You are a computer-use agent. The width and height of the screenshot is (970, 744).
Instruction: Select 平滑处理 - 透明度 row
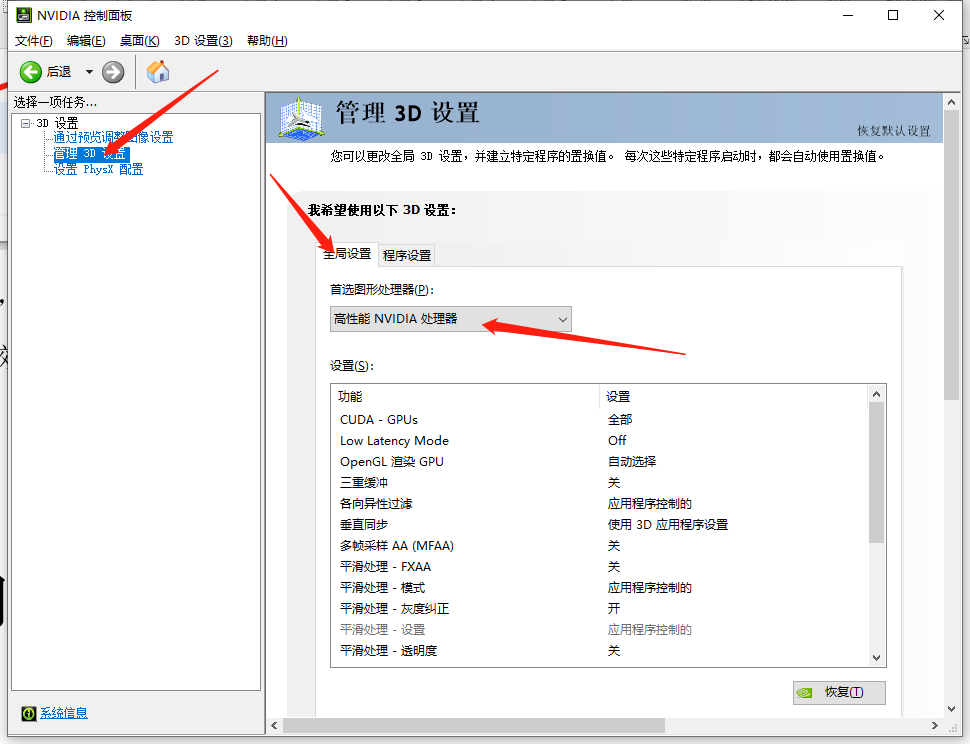599,651
